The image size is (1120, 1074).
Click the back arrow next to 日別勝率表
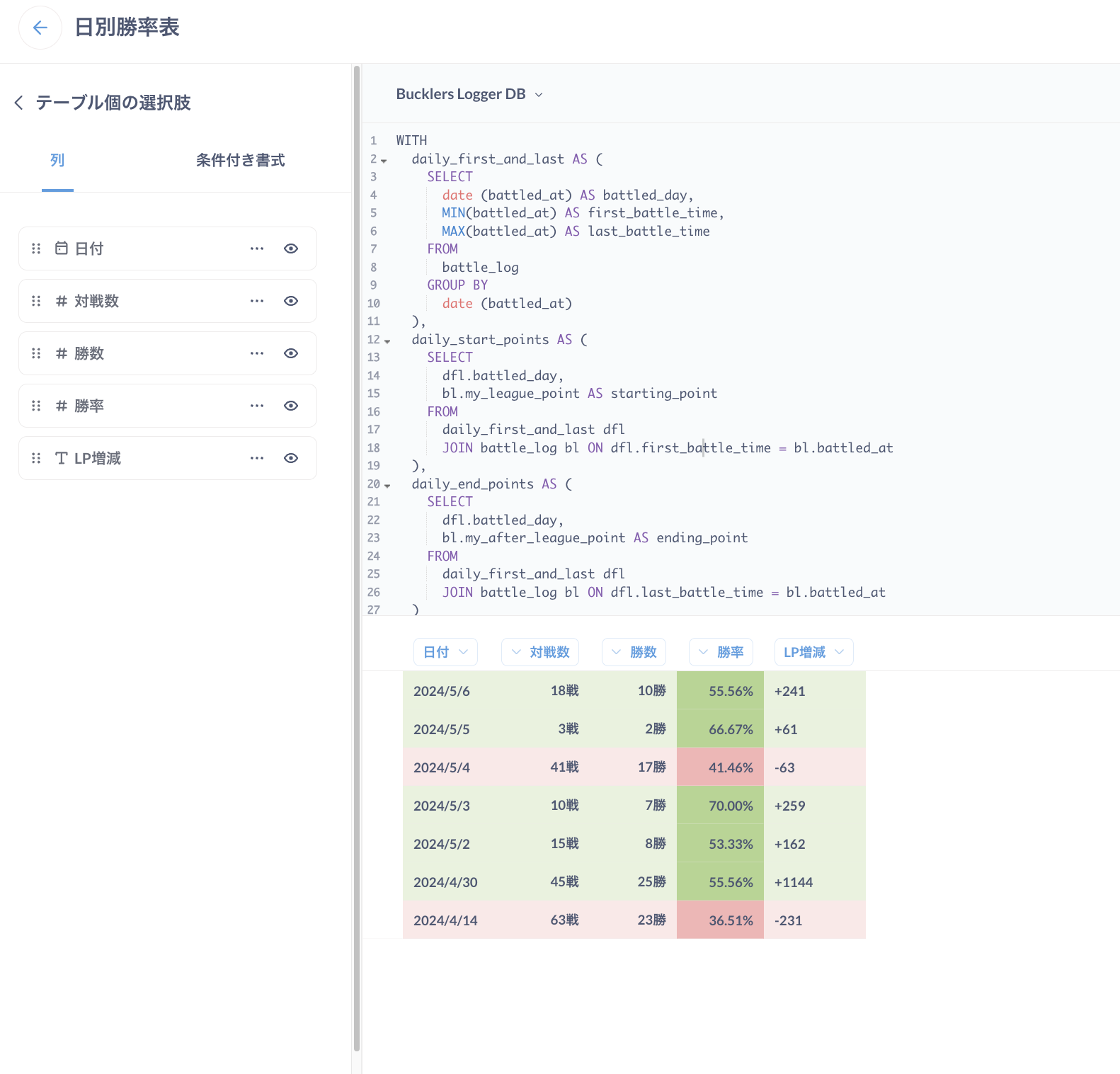(40, 28)
